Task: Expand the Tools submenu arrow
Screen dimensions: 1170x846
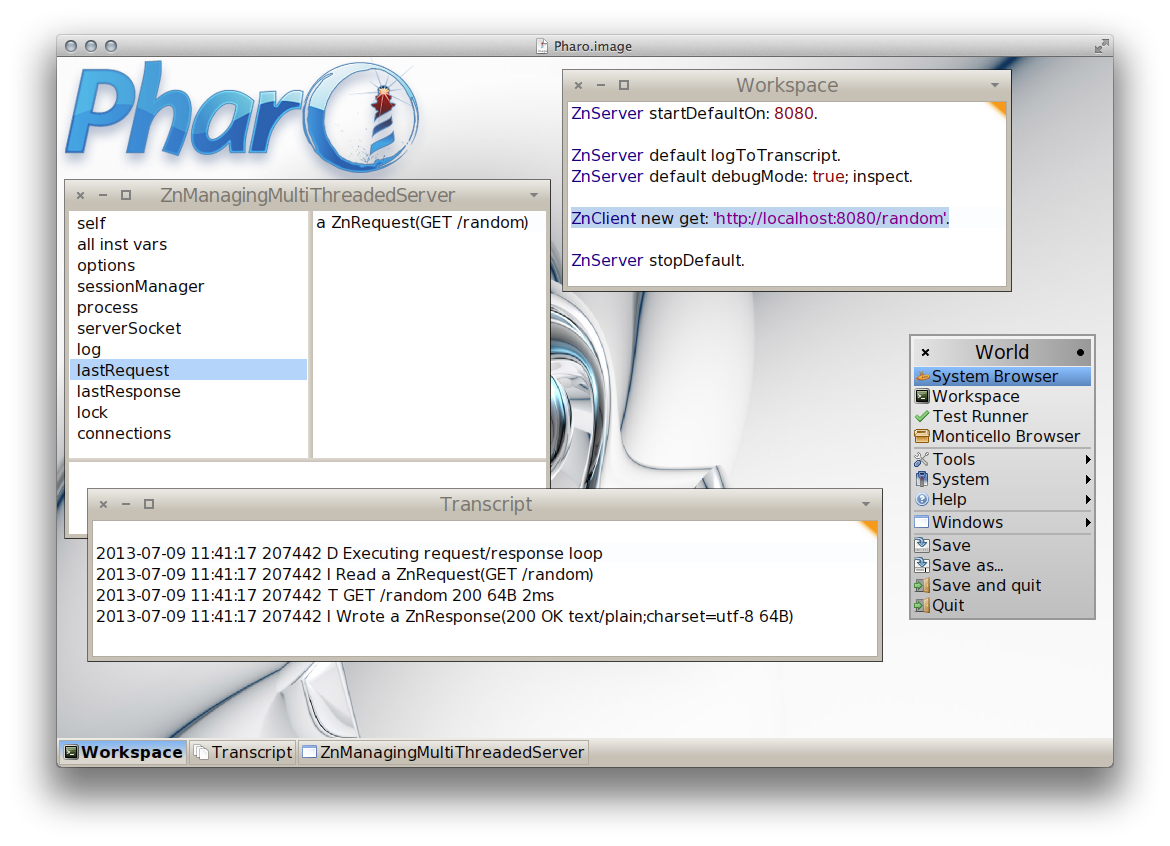Action: pyautogui.click(x=1088, y=460)
